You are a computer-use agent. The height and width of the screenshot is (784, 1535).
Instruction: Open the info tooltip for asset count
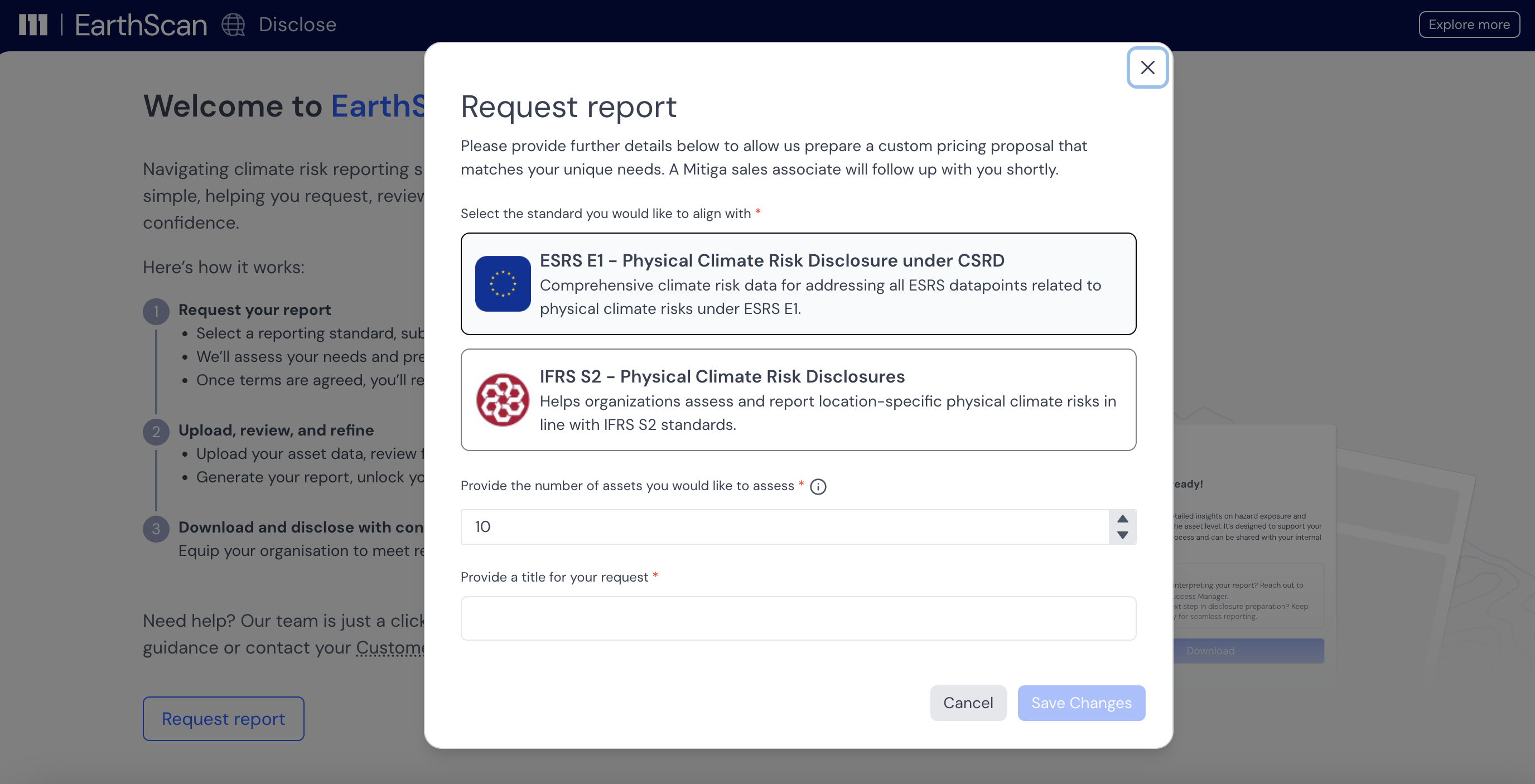coord(818,487)
